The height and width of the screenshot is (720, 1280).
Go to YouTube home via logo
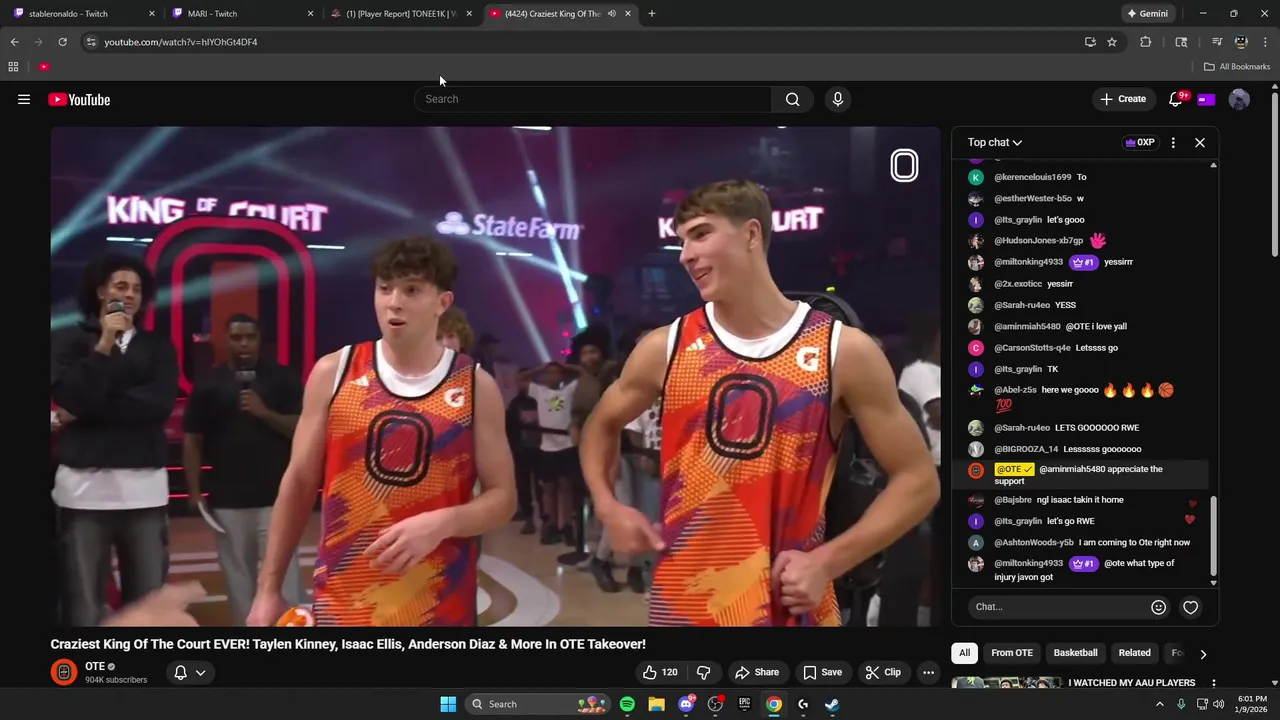pyautogui.click(x=79, y=99)
